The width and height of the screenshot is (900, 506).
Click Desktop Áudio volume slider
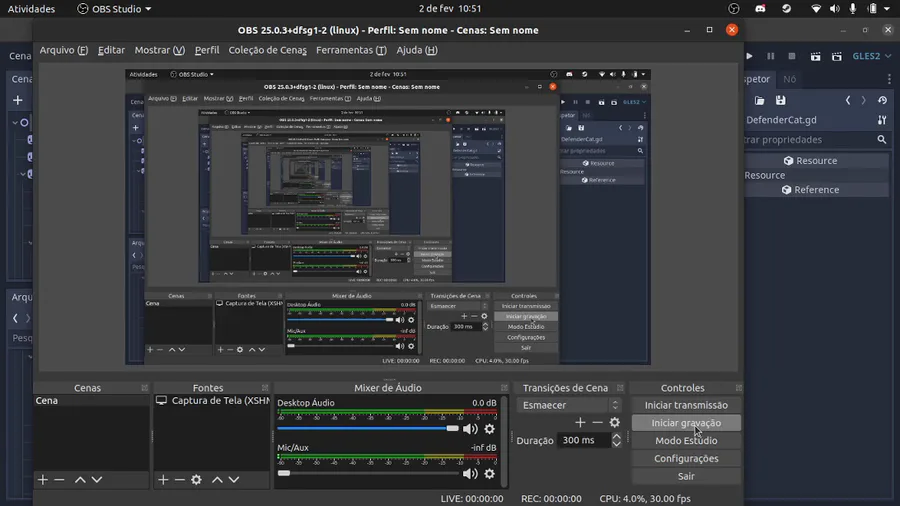[368, 429]
